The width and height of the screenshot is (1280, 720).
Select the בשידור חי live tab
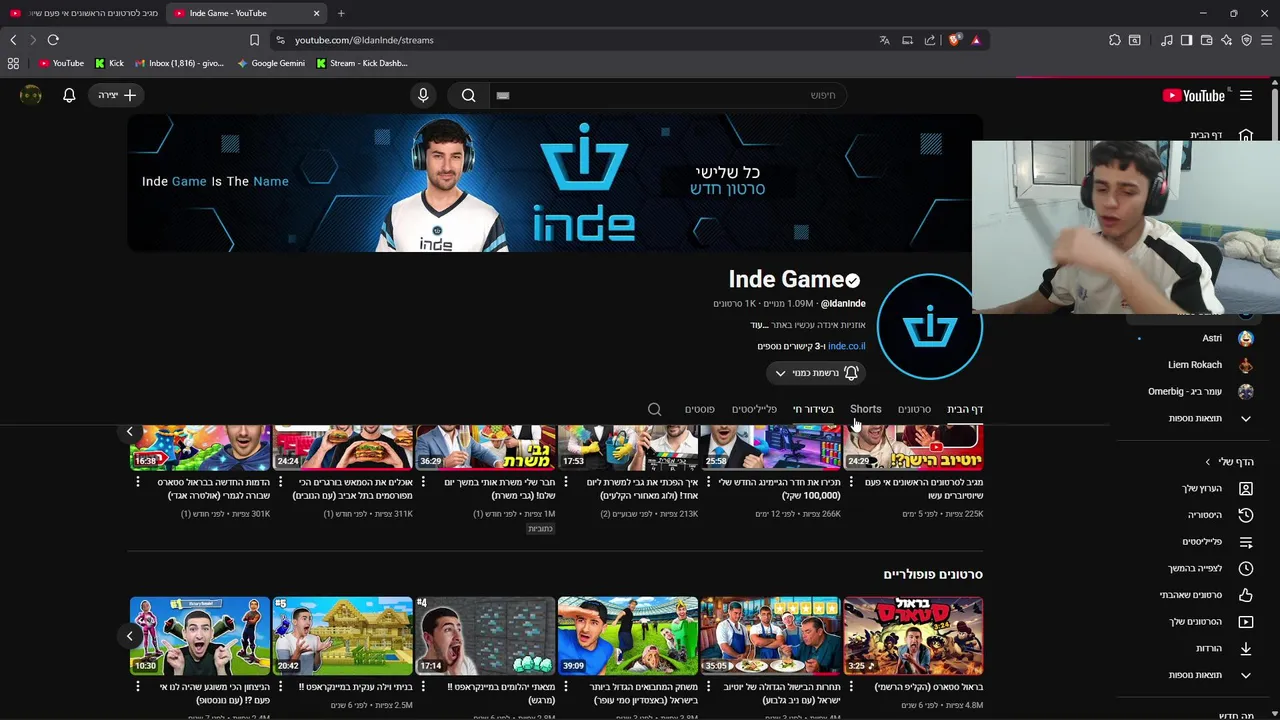coord(813,409)
